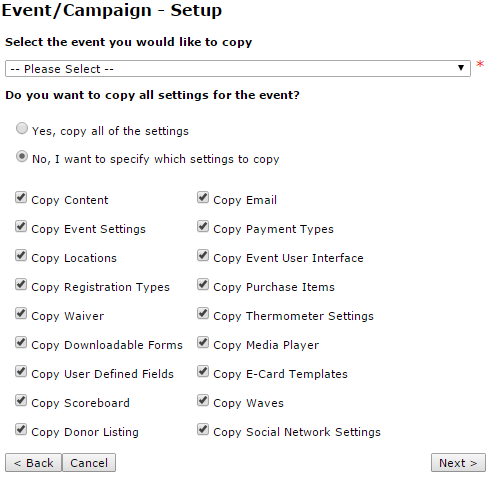
Task: Disable Copy Event Settings option
Action: click(21, 226)
